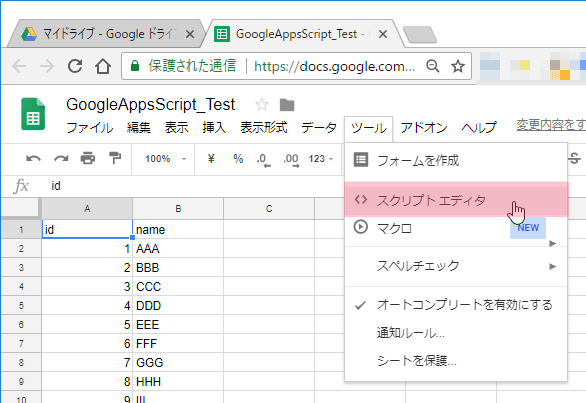This screenshot has width=586, height=403.
Task: Star the GoogleAppsScript_Test document
Action: 262,105
